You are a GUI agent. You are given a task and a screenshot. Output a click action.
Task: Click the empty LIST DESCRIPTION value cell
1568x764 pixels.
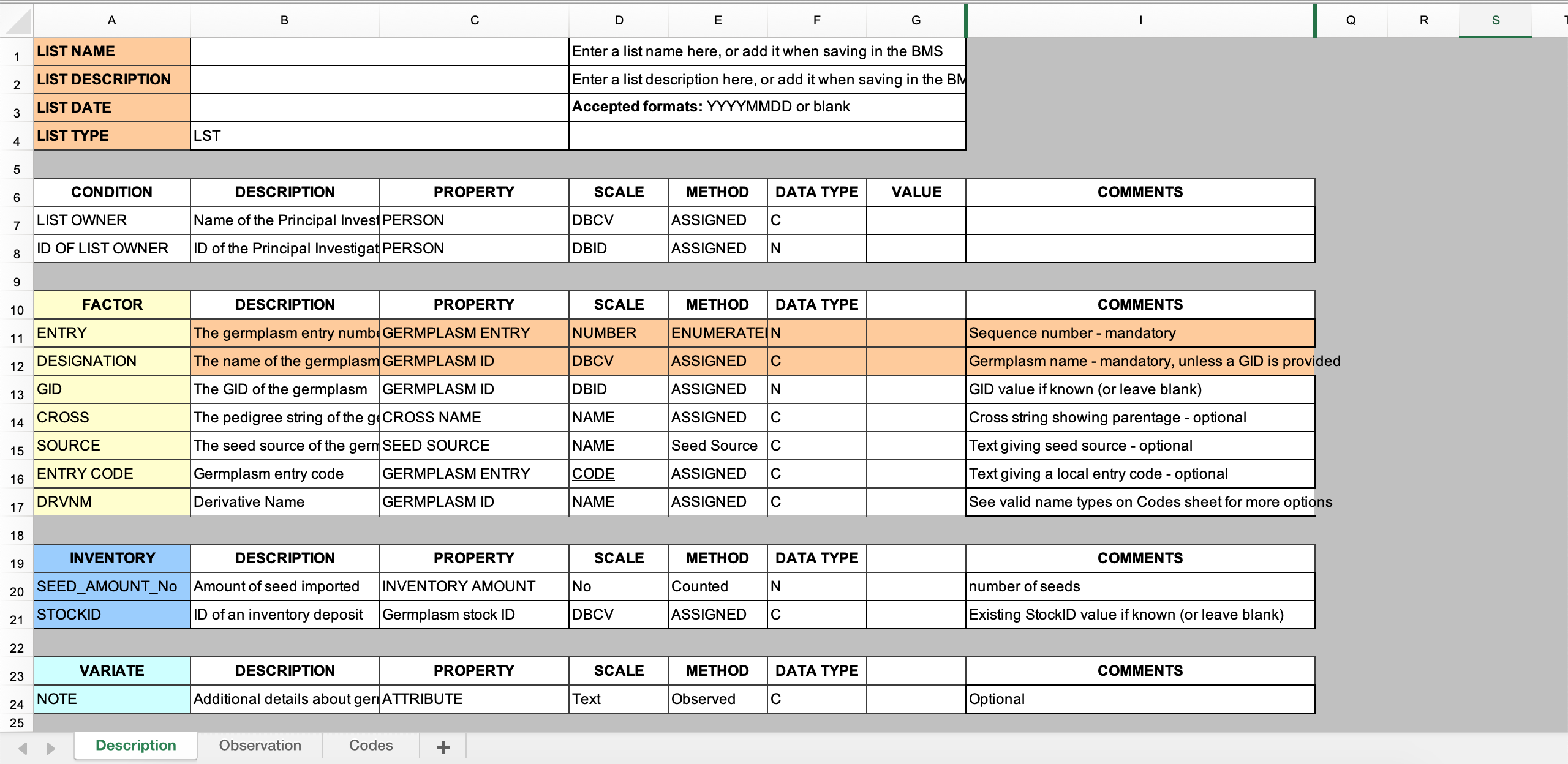pyautogui.click(x=380, y=80)
